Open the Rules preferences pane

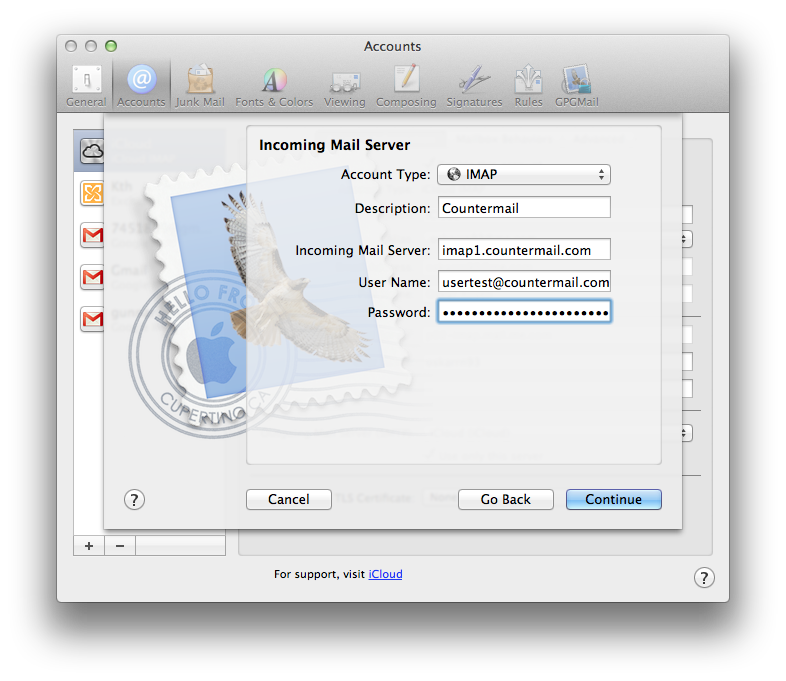[x=528, y=86]
